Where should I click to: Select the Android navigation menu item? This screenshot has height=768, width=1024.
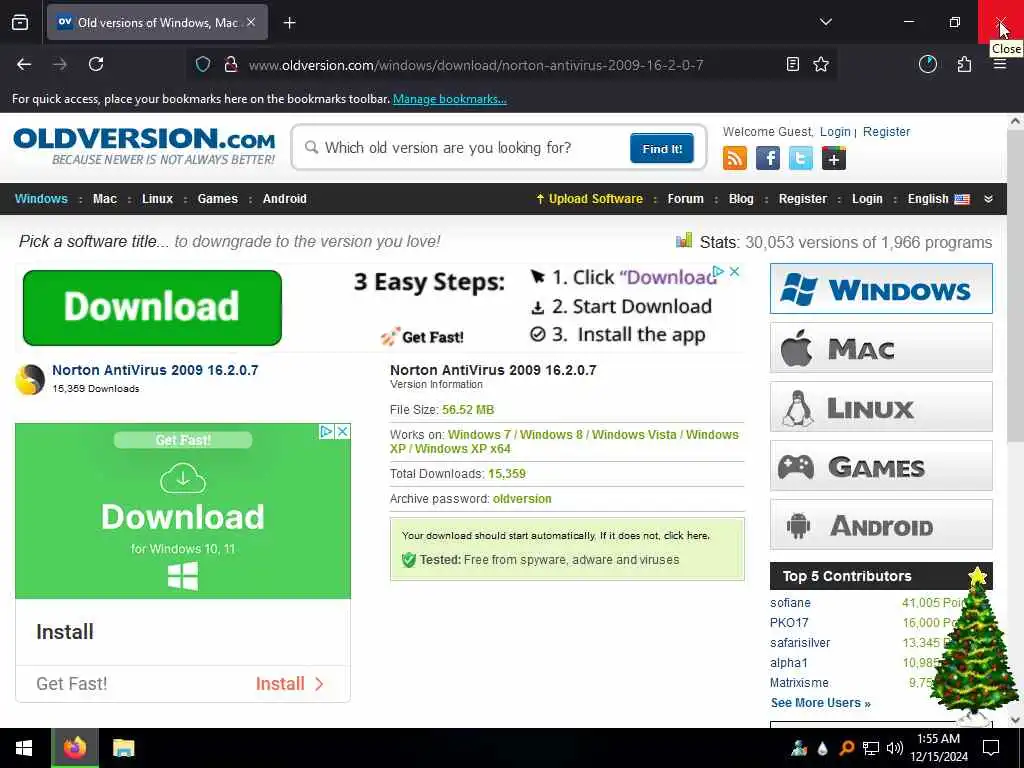[x=284, y=199]
